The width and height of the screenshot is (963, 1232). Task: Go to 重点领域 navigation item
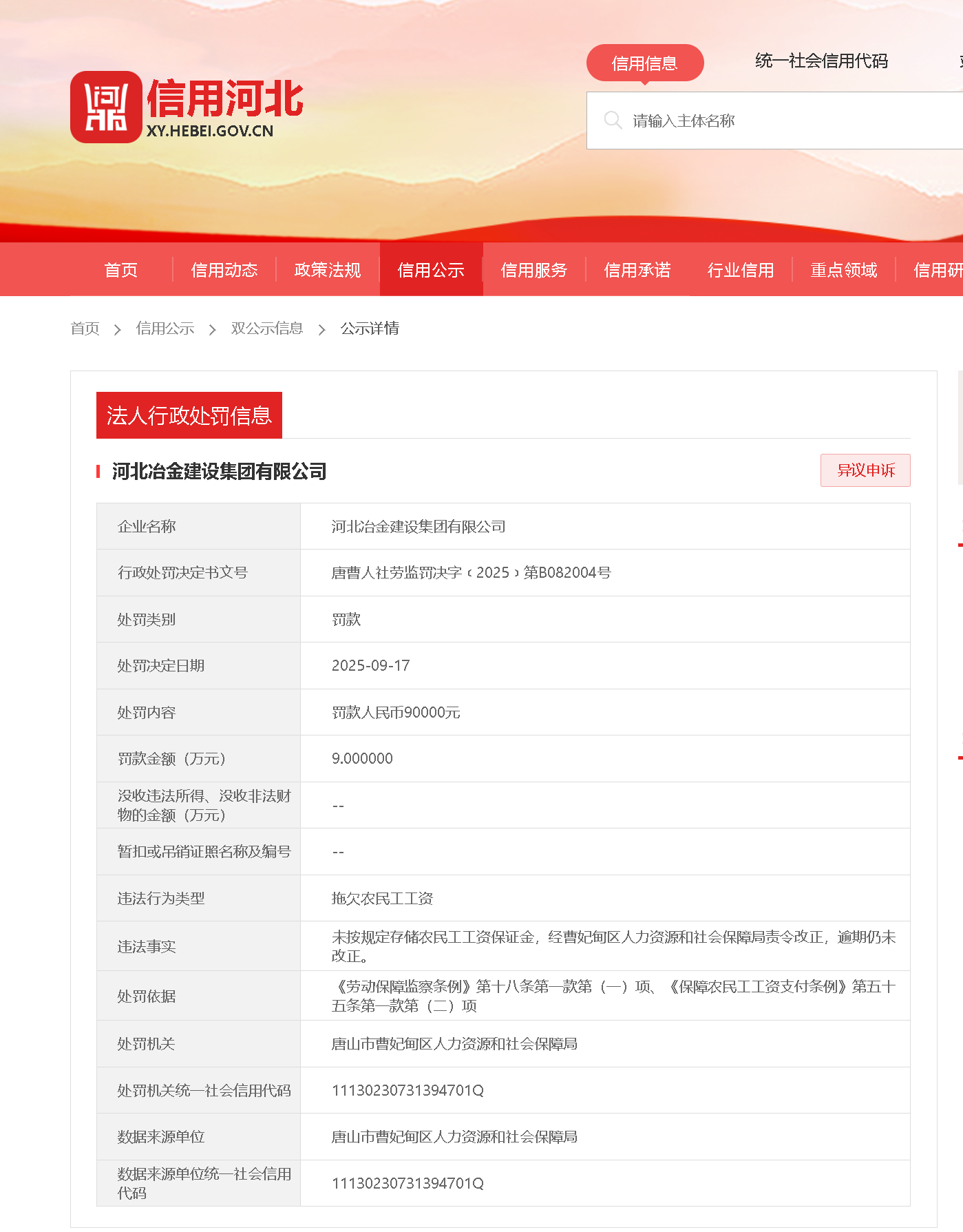click(844, 270)
